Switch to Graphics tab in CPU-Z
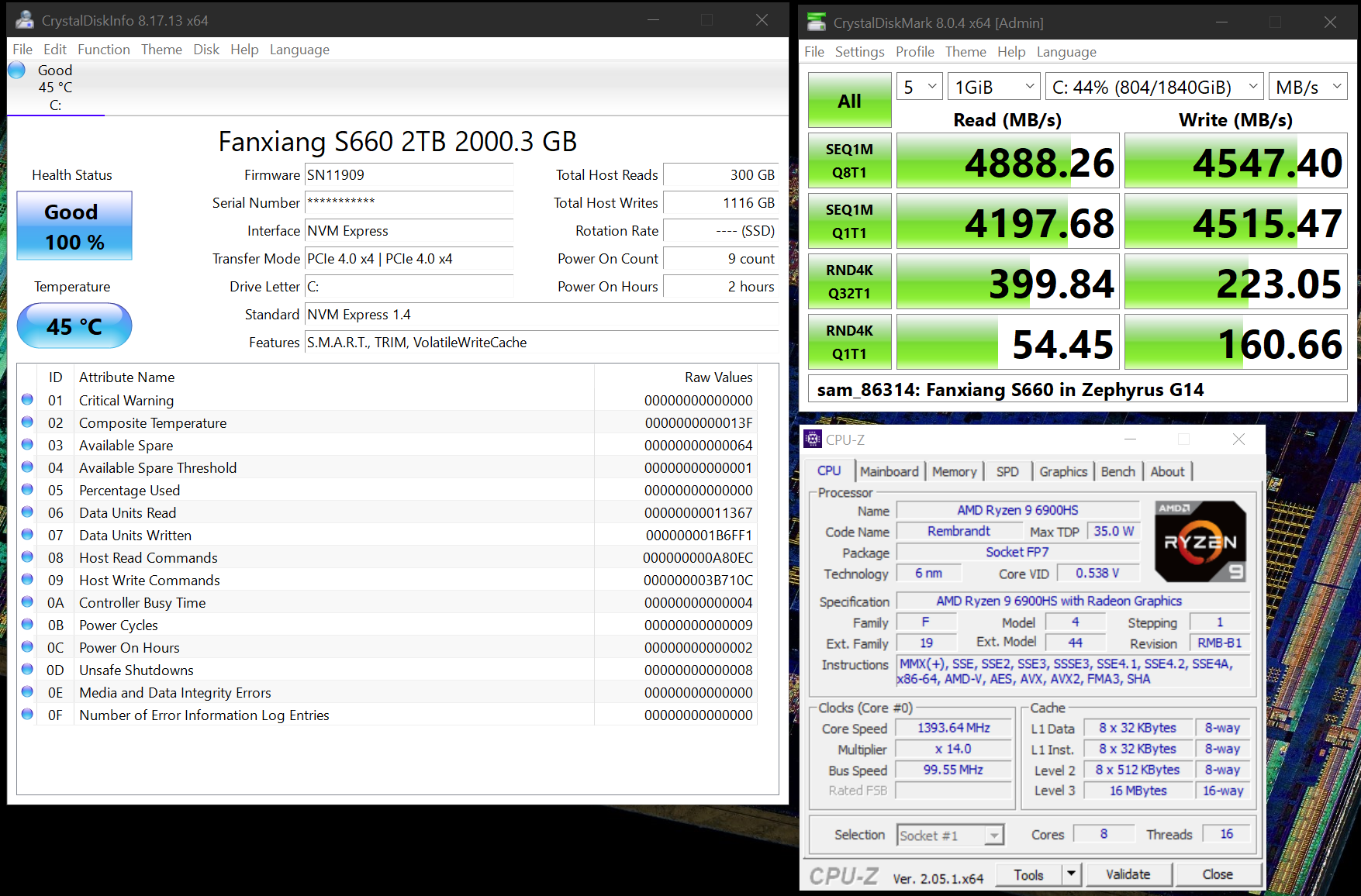 click(x=1063, y=471)
